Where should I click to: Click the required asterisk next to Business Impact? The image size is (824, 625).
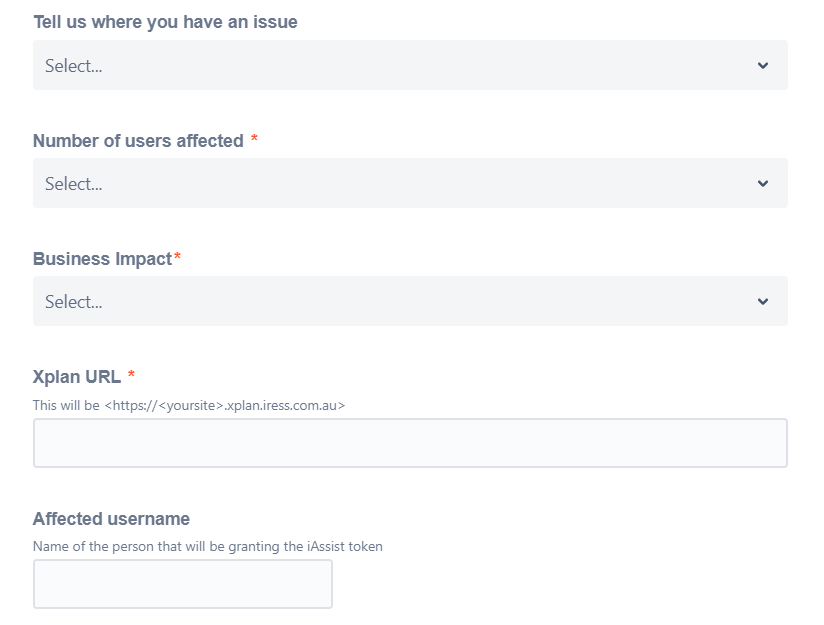point(178,258)
